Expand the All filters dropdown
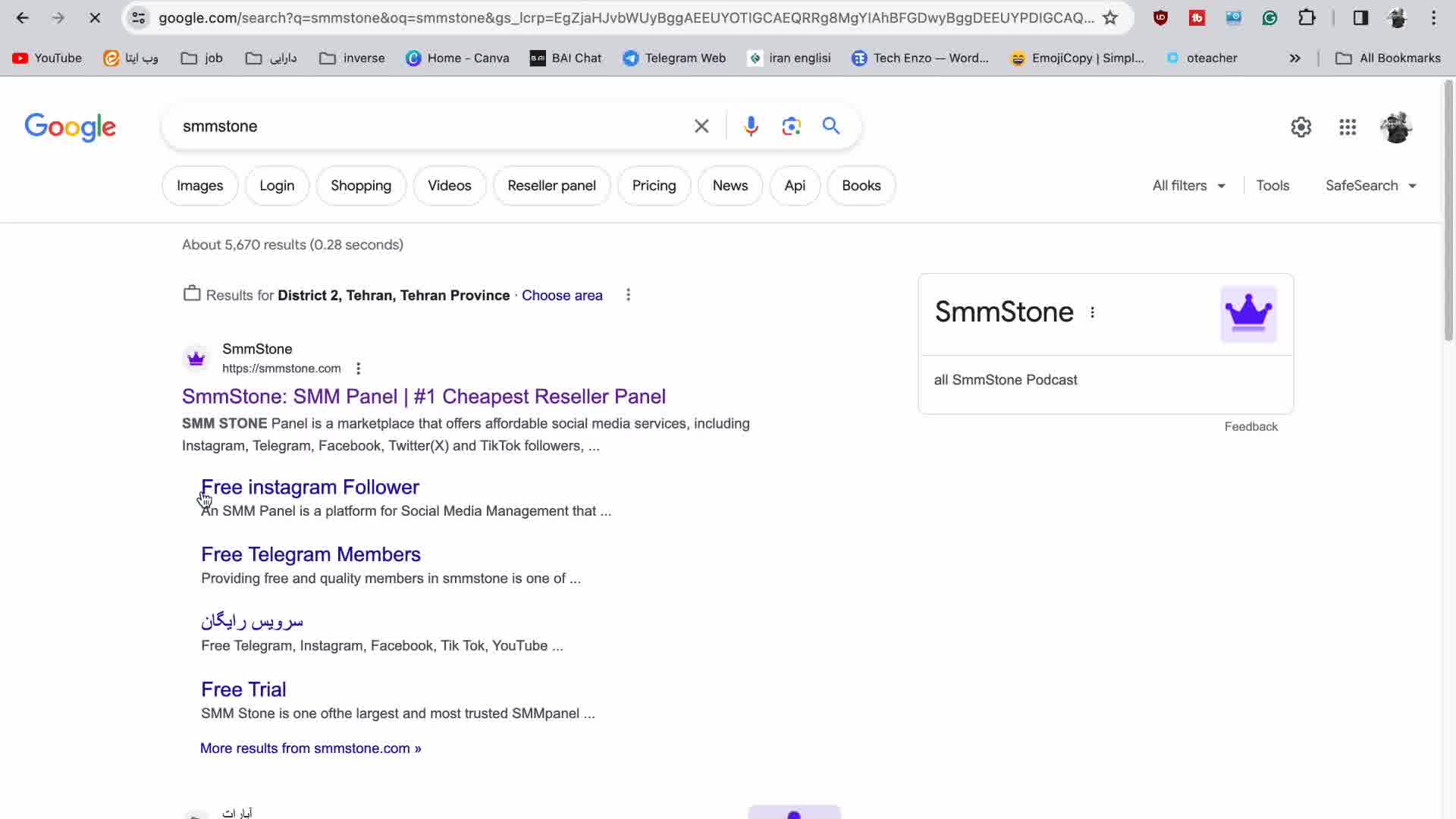The image size is (1456, 819). point(1188,185)
